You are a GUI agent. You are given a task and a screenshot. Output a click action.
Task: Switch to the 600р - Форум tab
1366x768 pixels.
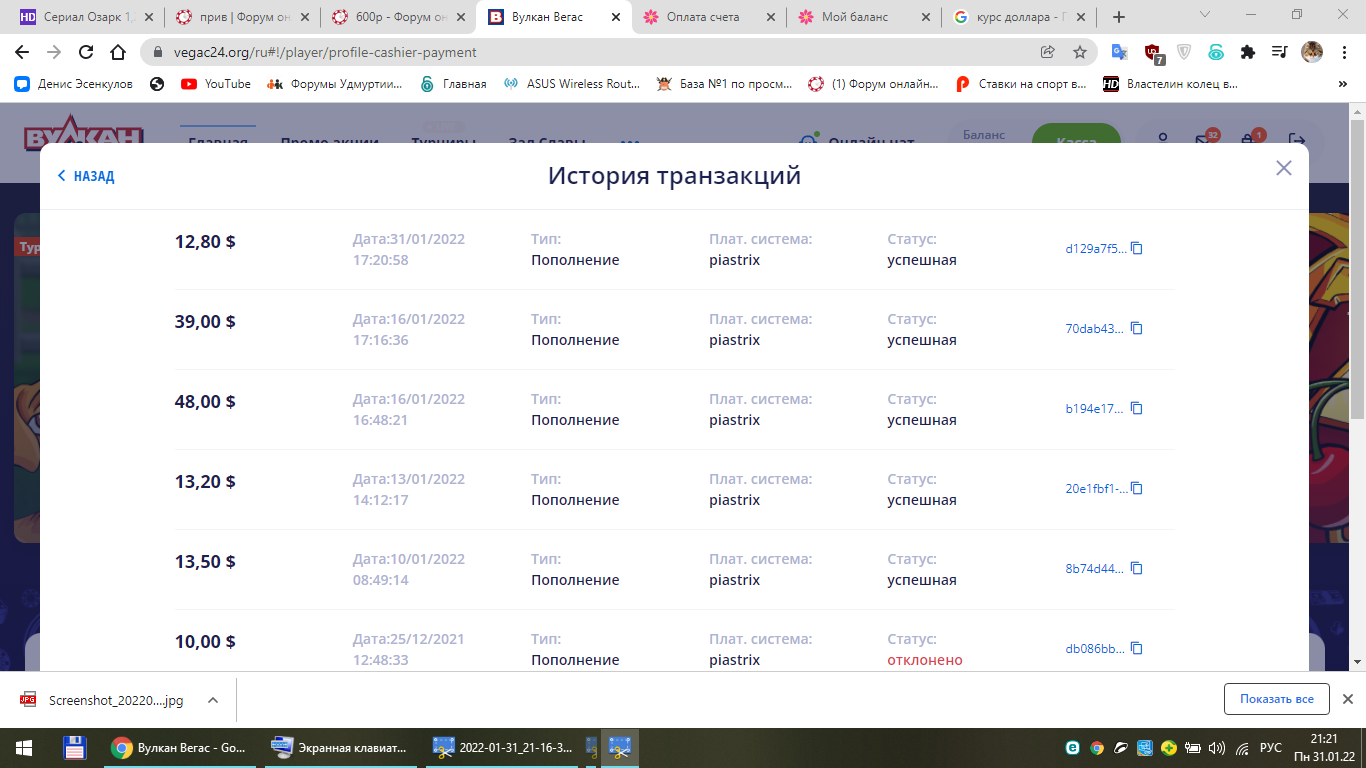[398, 17]
